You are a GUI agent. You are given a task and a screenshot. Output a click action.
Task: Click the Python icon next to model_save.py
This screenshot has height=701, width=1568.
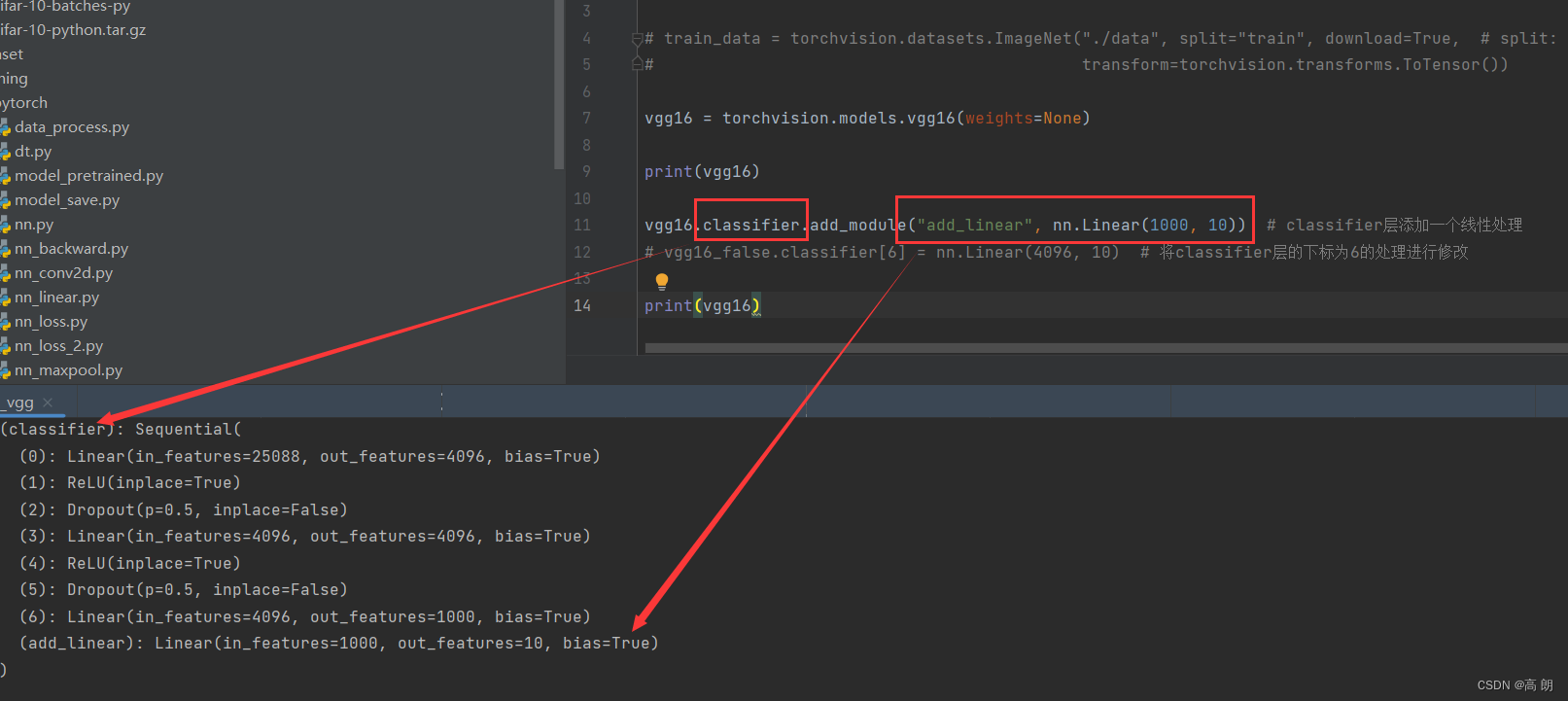pos(5,200)
